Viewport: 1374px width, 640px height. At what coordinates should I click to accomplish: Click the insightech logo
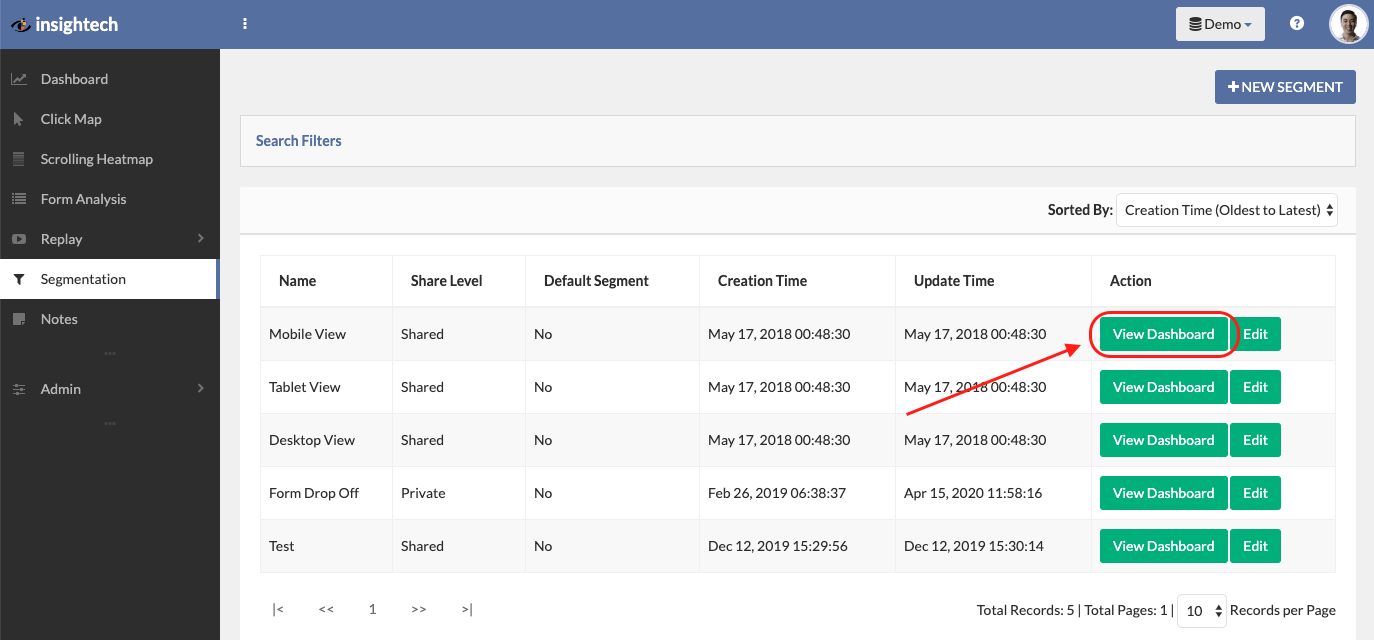pyautogui.click(x=65, y=24)
